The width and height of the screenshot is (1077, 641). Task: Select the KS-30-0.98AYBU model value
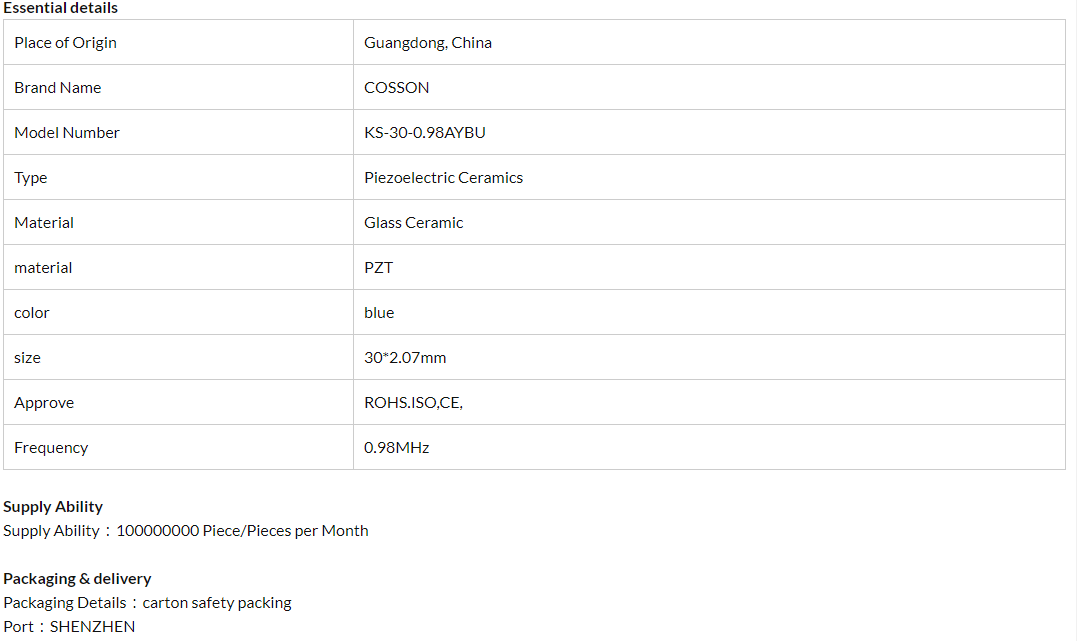(424, 133)
